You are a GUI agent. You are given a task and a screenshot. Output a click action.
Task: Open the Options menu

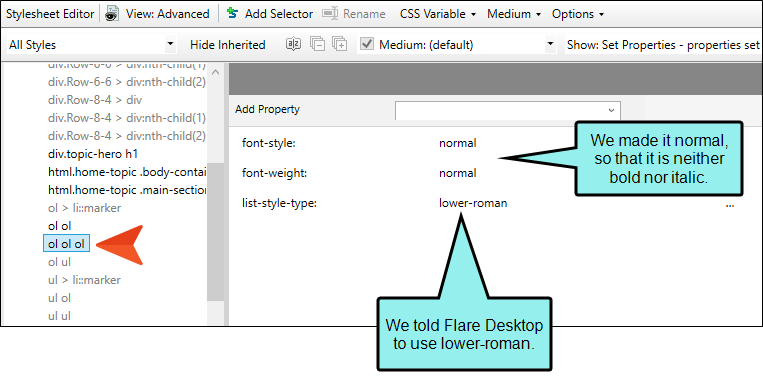578,14
